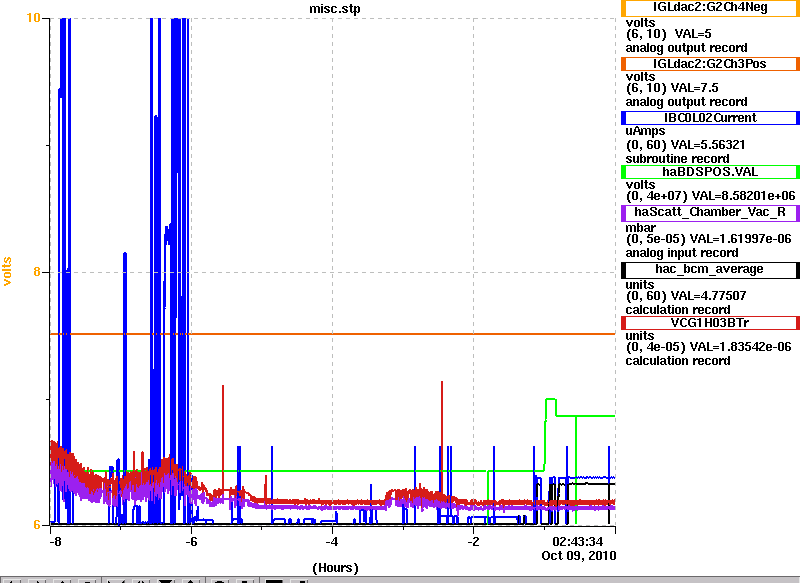
Task: Click the y-axis value 8
Action: pos(37,271)
